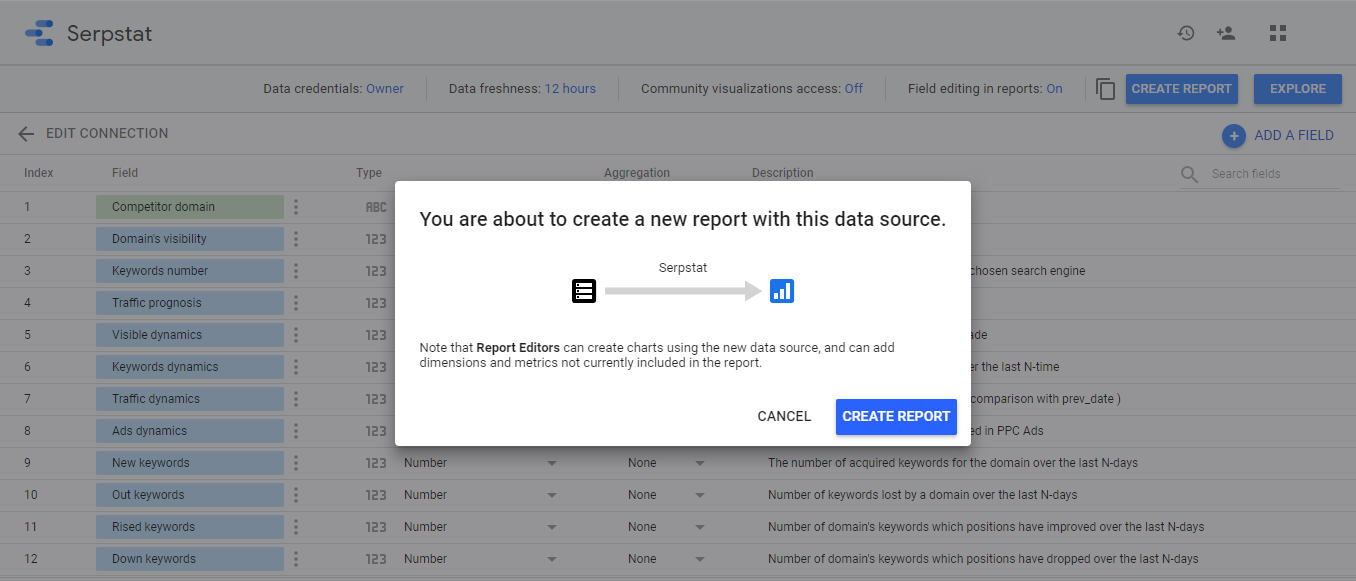
Task: Open three-dot menu for Competitor domain
Action: tap(296, 207)
